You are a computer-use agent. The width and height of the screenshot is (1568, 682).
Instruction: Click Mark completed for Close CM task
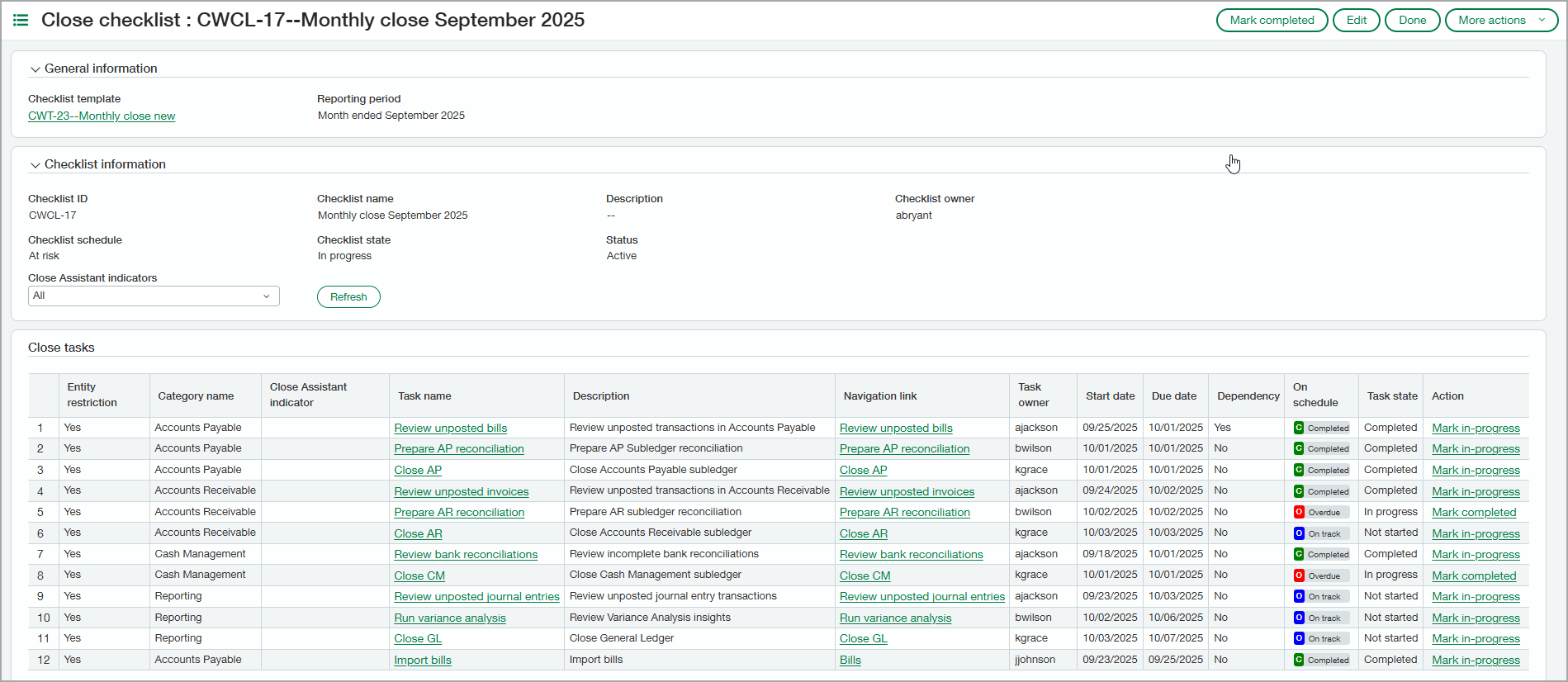(x=1473, y=575)
